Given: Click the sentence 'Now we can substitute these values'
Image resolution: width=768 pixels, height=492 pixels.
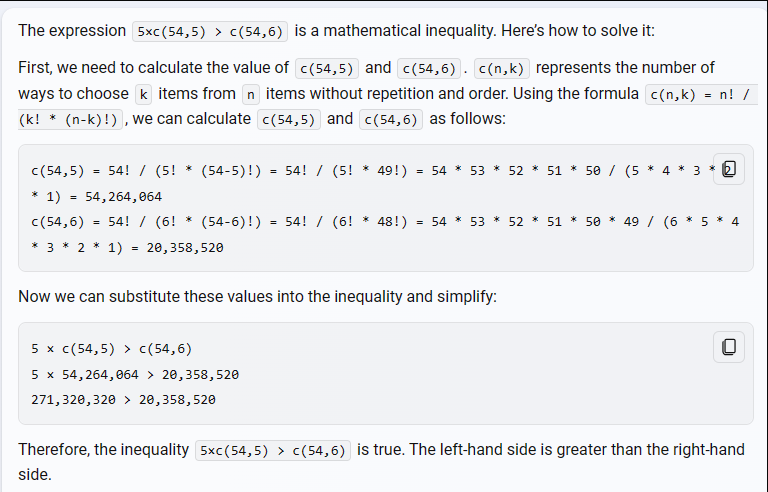Looking at the screenshot, I should coord(257,297).
